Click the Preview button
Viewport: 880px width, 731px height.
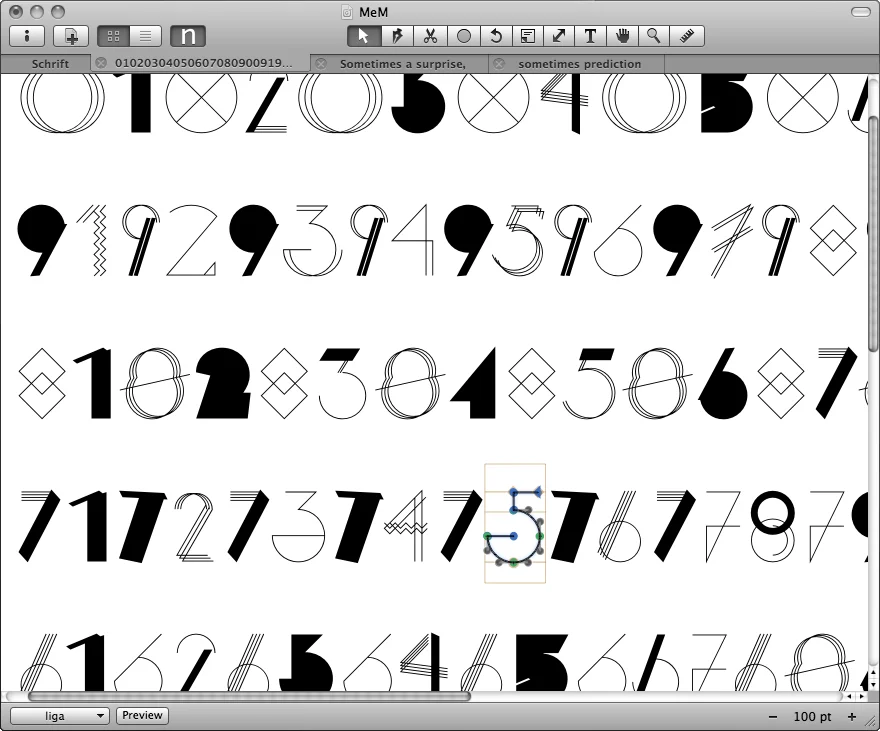point(142,716)
